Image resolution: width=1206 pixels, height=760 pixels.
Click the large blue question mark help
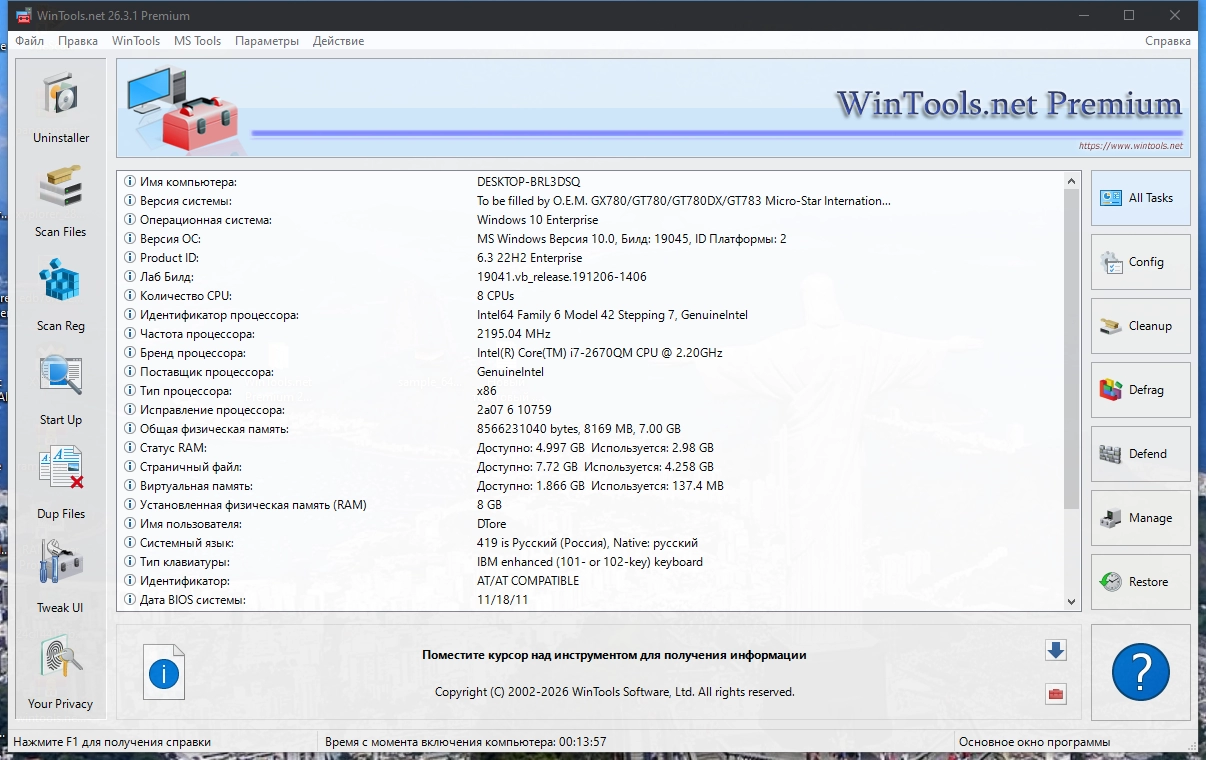point(1141,671)
